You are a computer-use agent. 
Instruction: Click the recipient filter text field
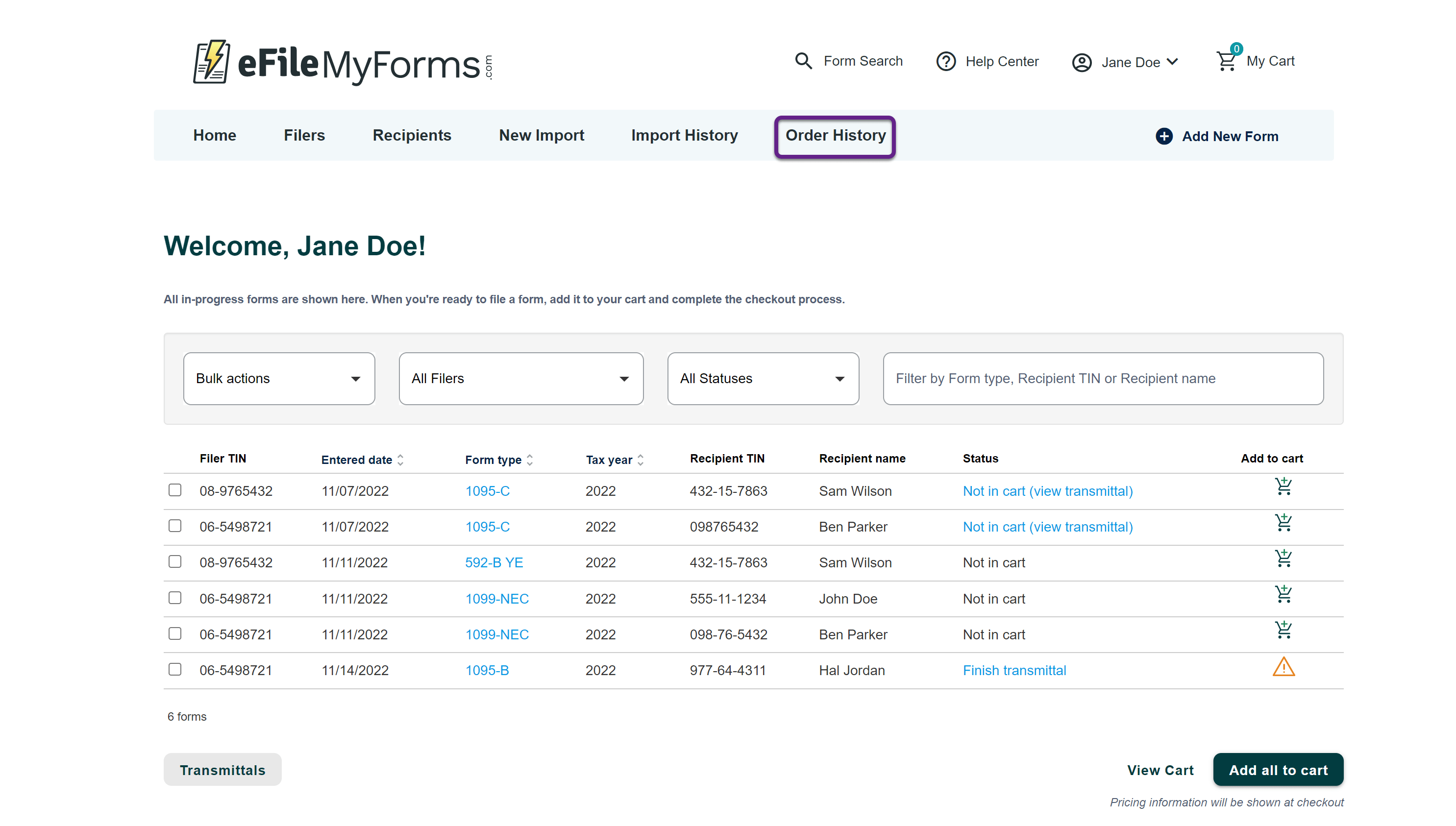tap(1103, 378)
